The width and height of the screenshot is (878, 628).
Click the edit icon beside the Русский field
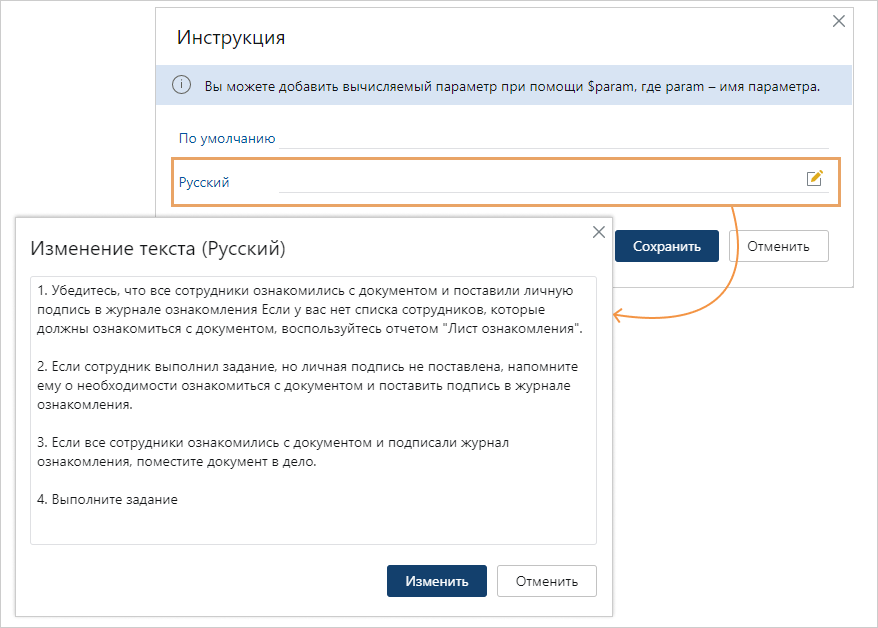815,178
